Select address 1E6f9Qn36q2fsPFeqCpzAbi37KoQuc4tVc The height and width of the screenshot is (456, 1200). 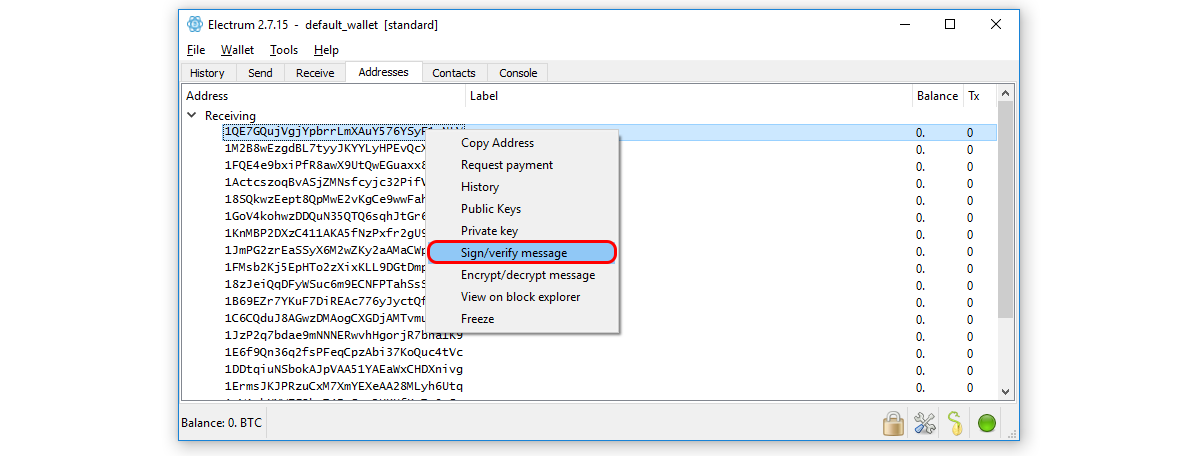pyautogui.click(x=344, y=352)
